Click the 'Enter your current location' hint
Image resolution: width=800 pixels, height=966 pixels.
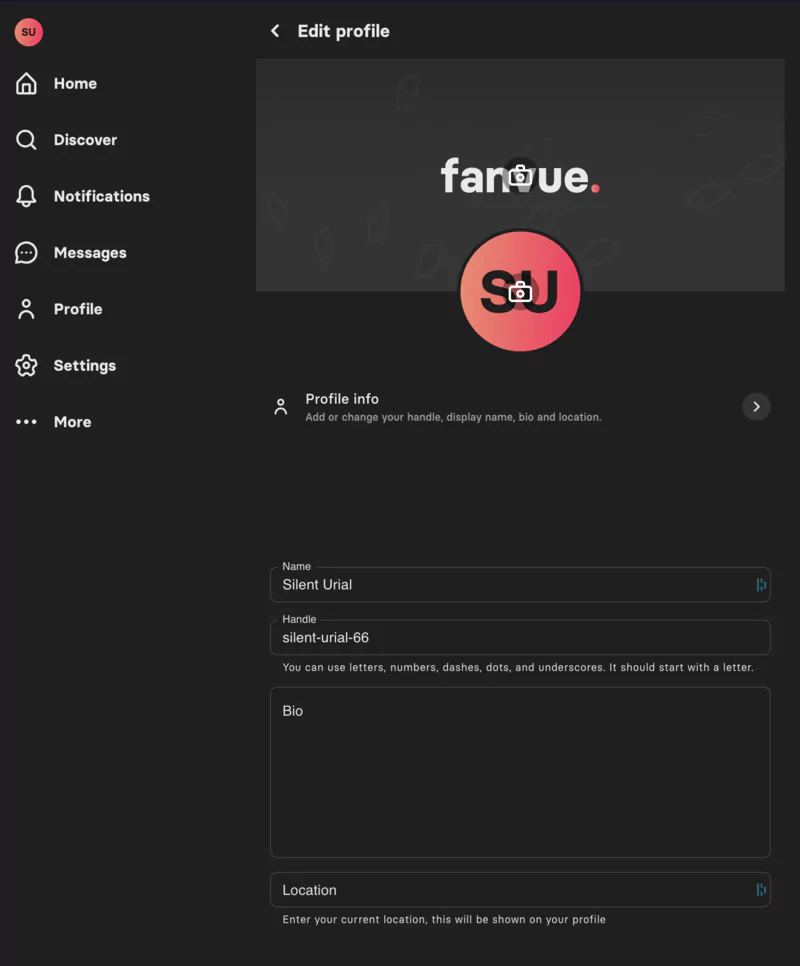click(444, 919)
